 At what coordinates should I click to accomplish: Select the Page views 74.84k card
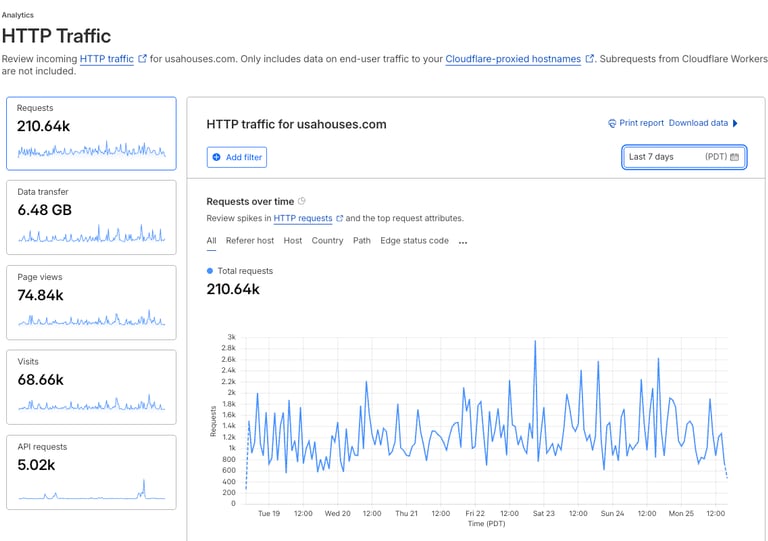pyautogui.click(x=91, y=302)
